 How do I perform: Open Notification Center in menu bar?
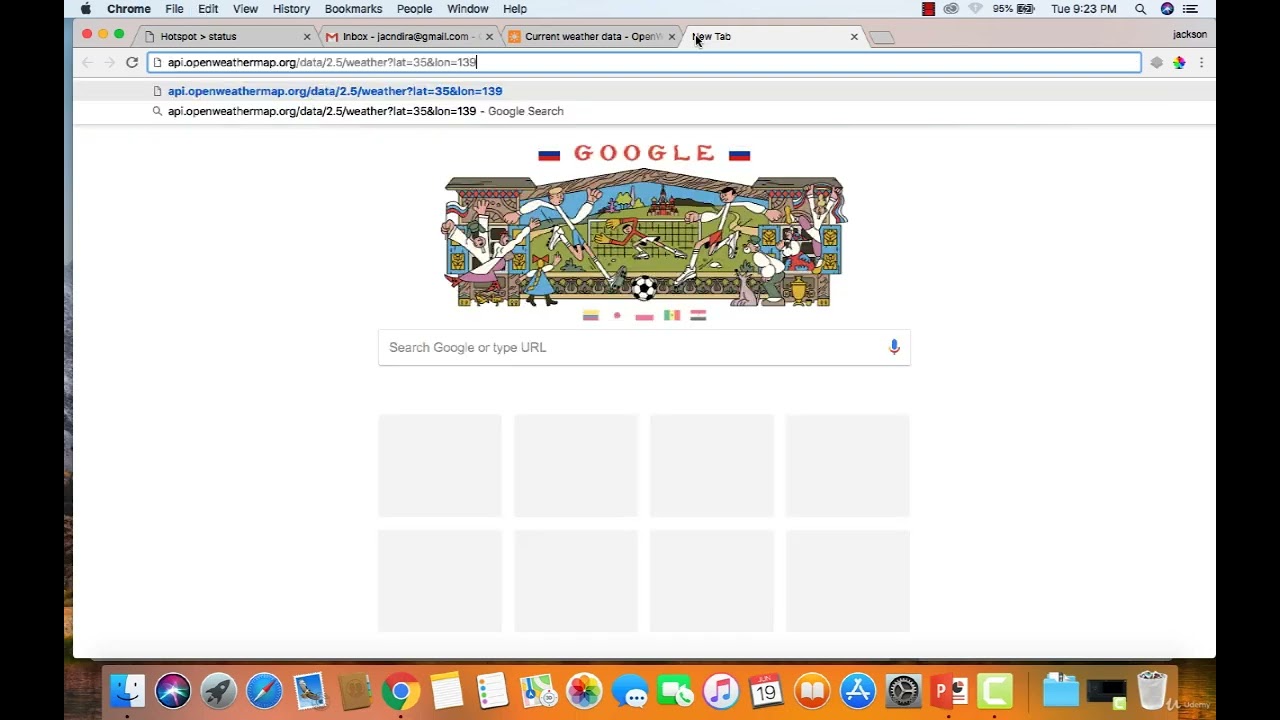1190,9
